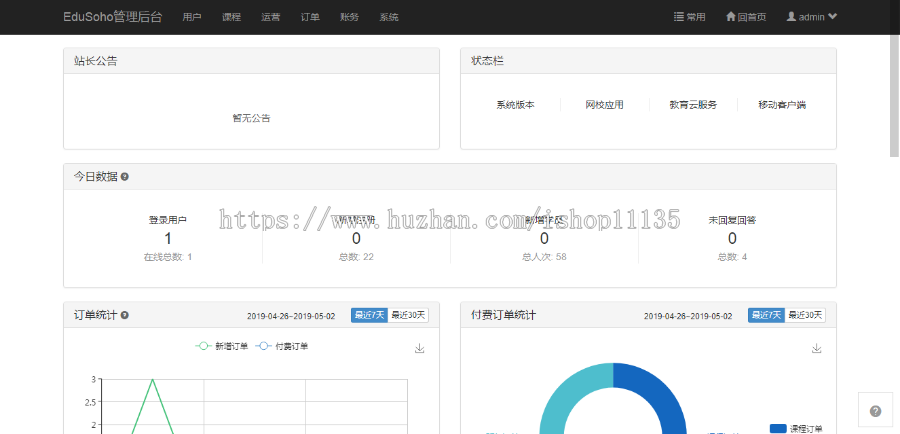Toggle the 新增订单 legend series
900x434 pixels.
(222, 346)
